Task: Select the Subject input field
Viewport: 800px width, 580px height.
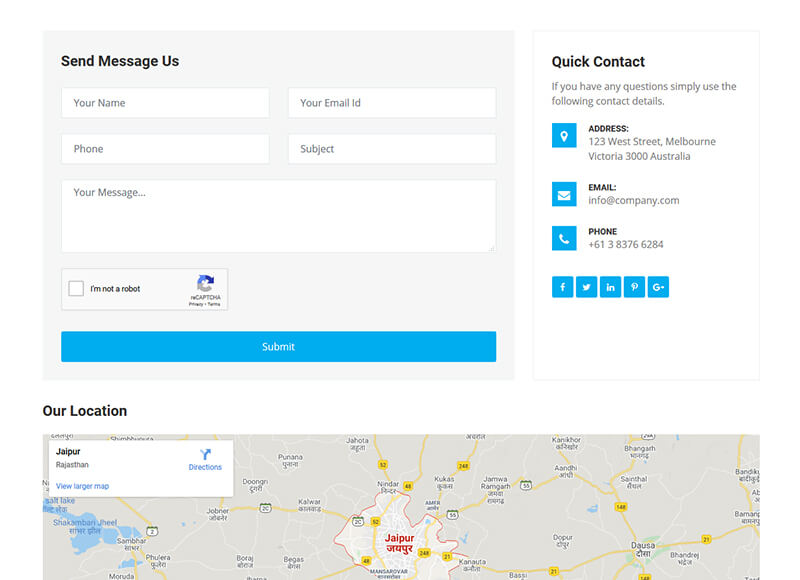Action: (x=392, y=149)
